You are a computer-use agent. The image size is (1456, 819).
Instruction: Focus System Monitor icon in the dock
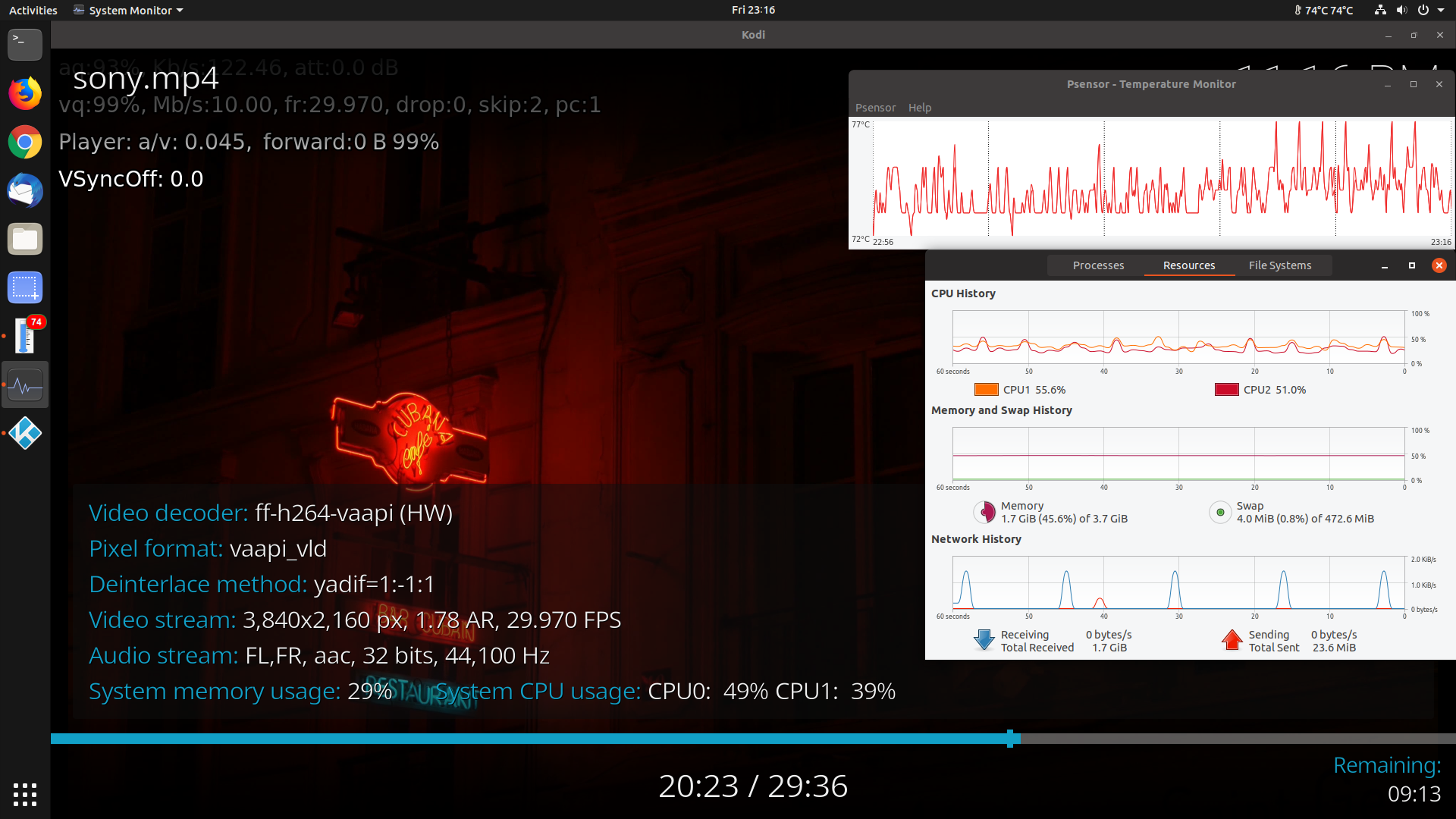tap(25, 385)
